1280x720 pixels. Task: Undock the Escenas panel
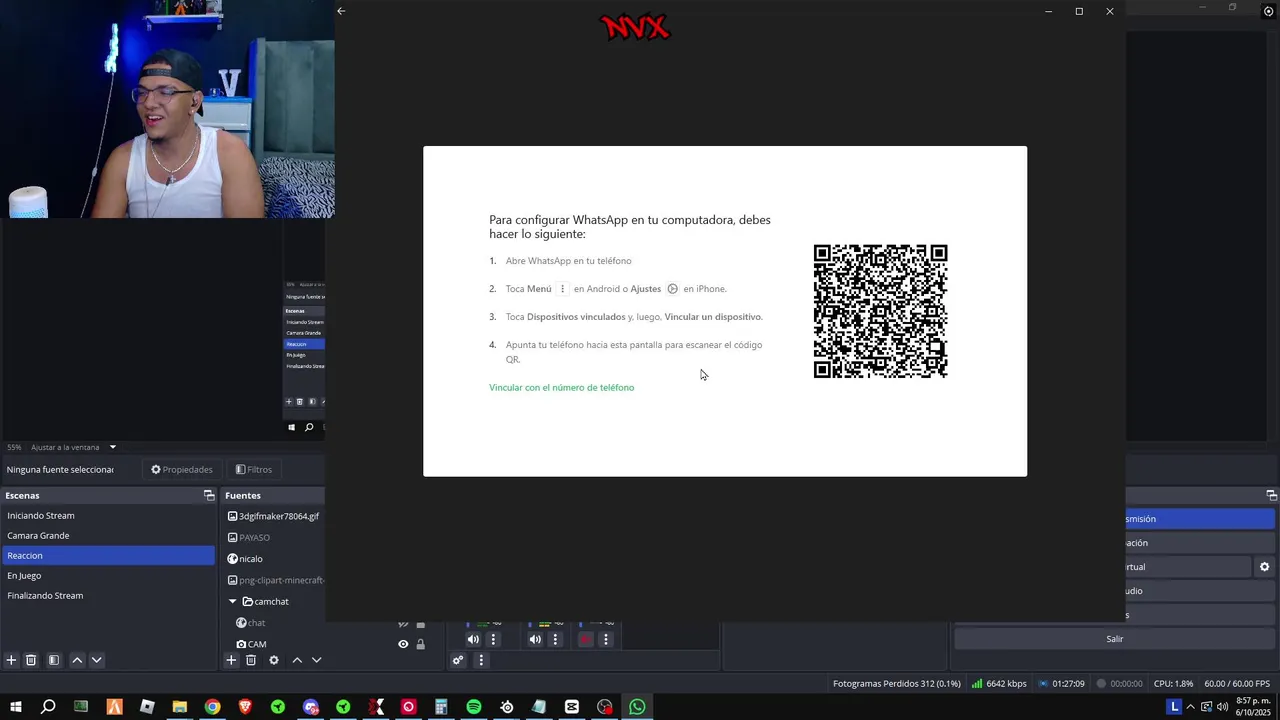(209, 495)
